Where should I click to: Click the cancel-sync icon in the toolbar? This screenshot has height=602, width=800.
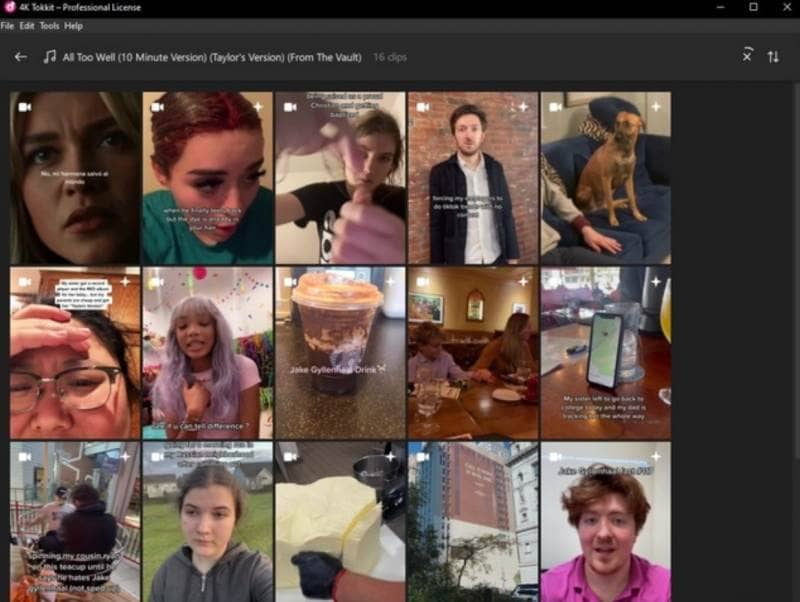(747, 55)
